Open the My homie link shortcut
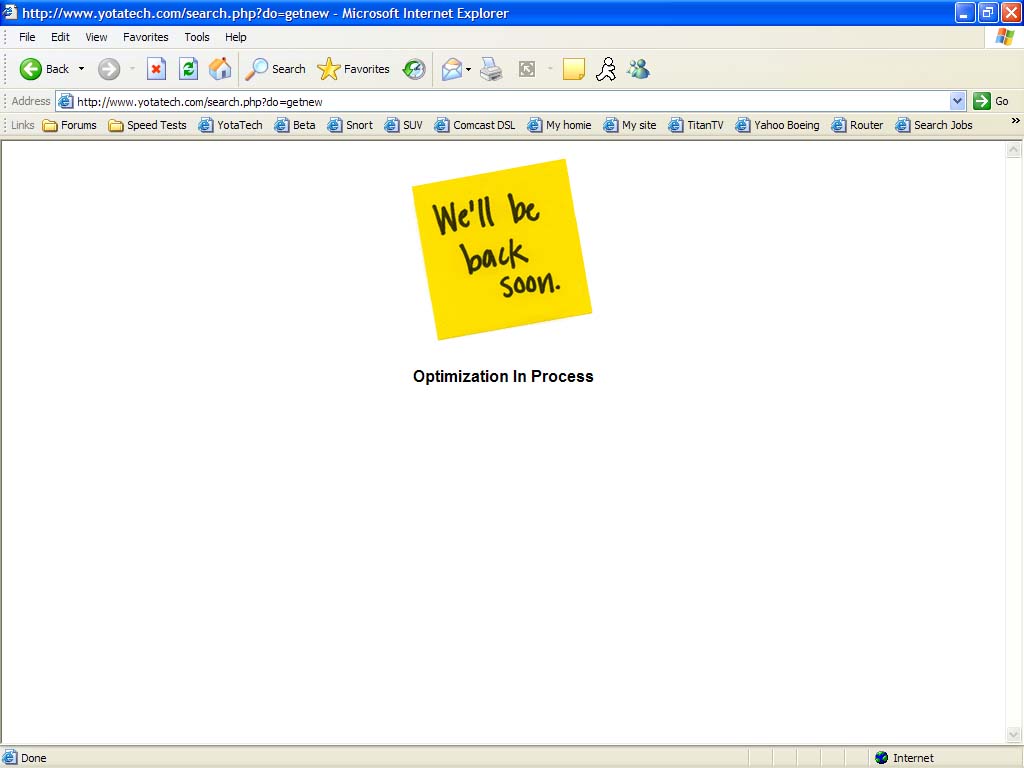 click(560, 125)
